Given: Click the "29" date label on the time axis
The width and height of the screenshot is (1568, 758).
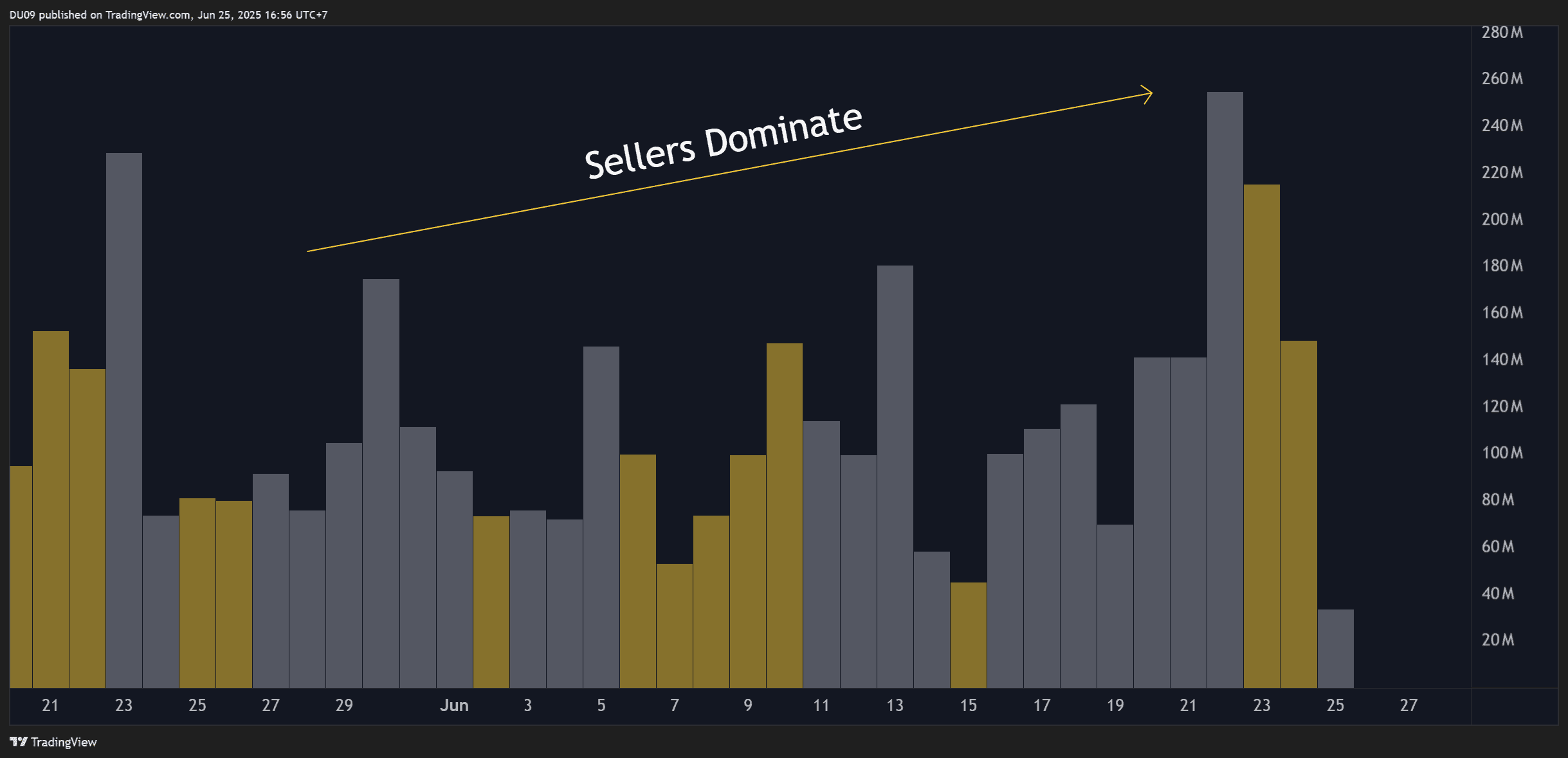Looking at the screenshot, I should 344,705.
